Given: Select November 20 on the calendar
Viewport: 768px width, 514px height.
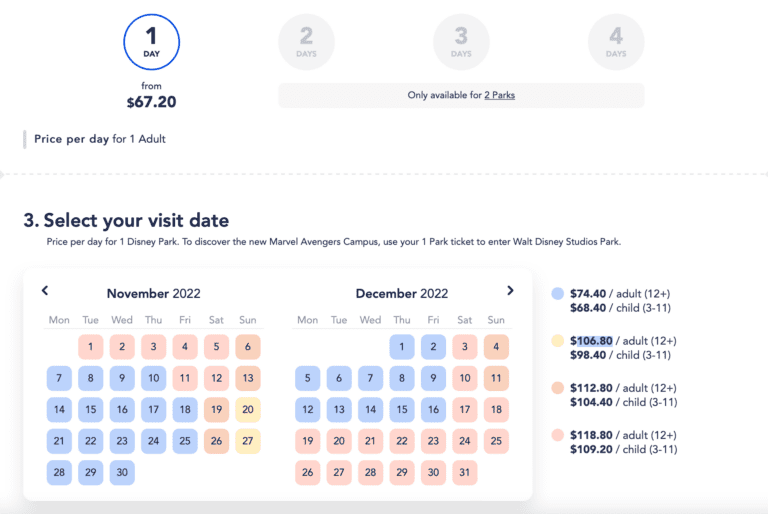Looking at the screenshot, I should (x=246, y=409).
